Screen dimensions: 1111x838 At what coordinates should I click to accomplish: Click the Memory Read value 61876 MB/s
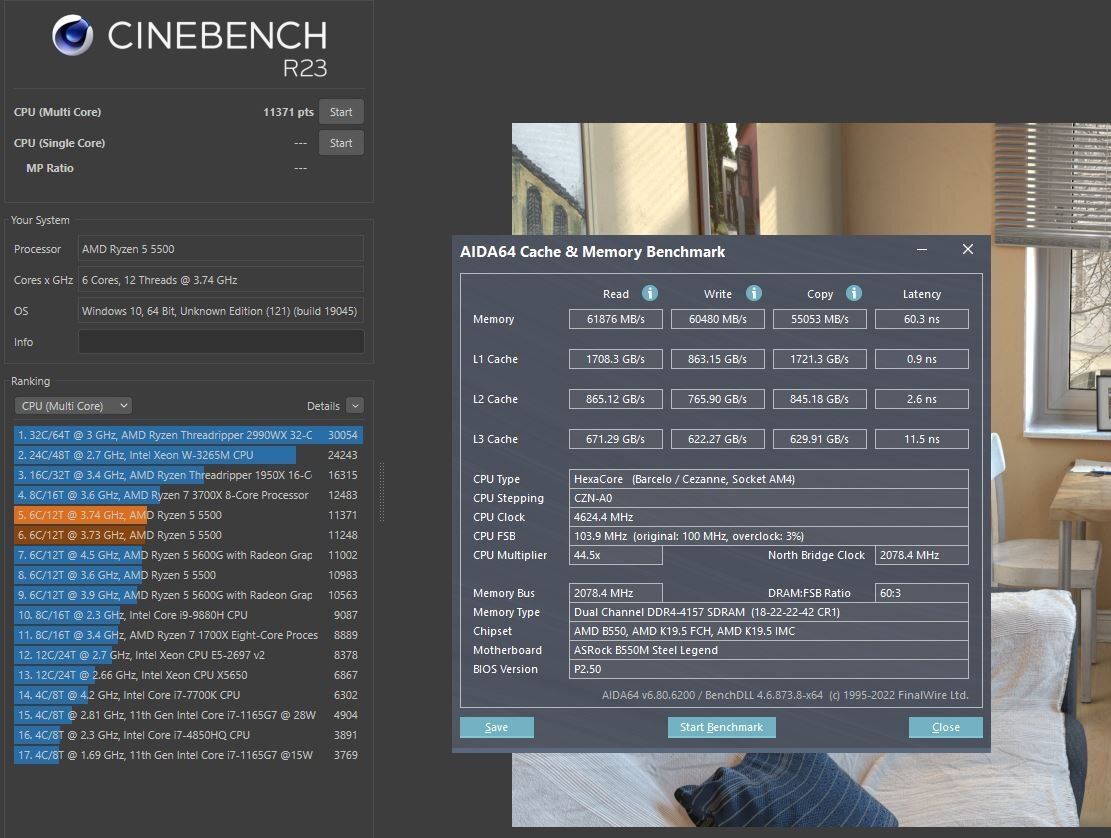tap(616, 319)
